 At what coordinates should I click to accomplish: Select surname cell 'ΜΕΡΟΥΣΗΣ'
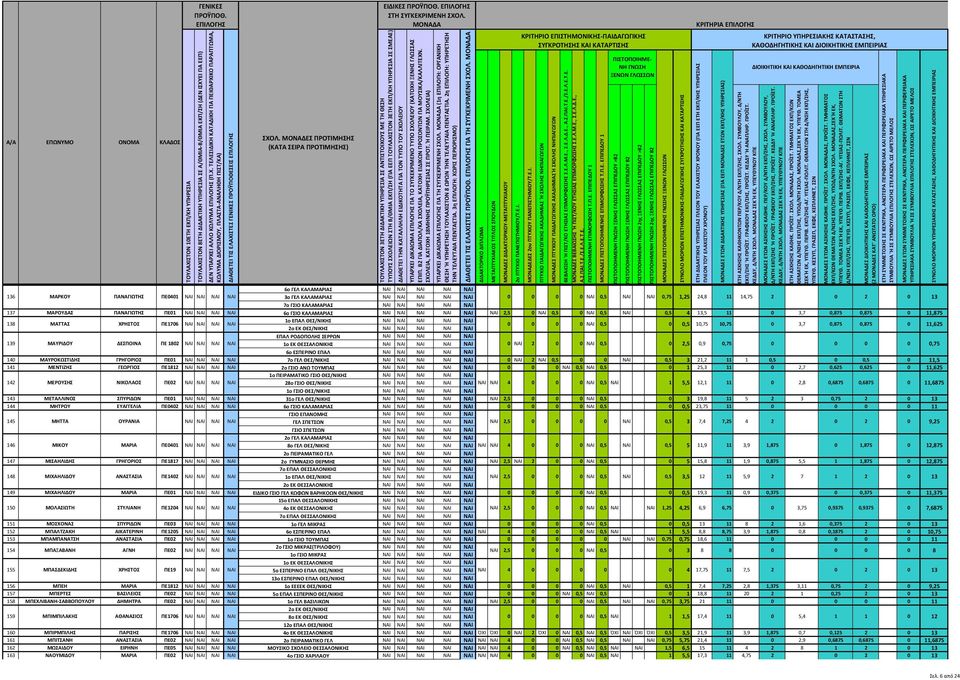point(59,383)
